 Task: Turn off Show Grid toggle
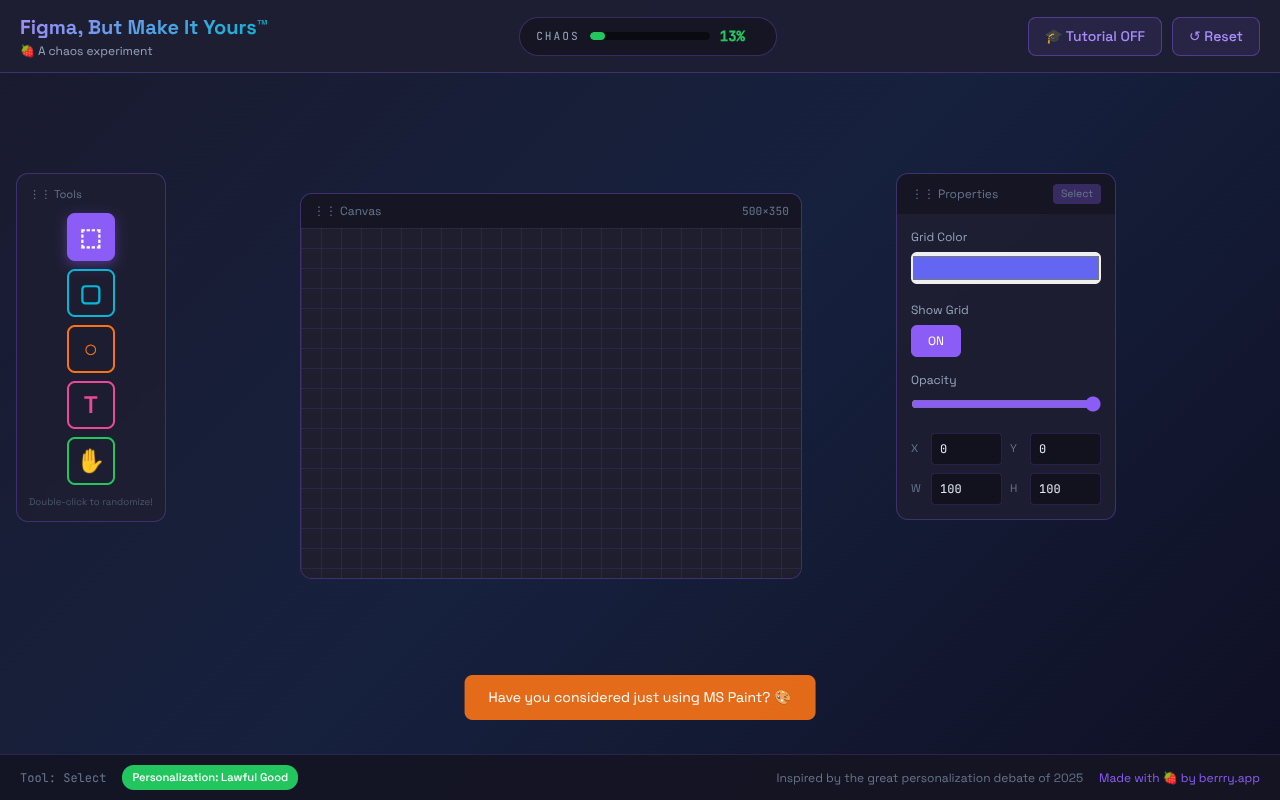tap(935, 341)
